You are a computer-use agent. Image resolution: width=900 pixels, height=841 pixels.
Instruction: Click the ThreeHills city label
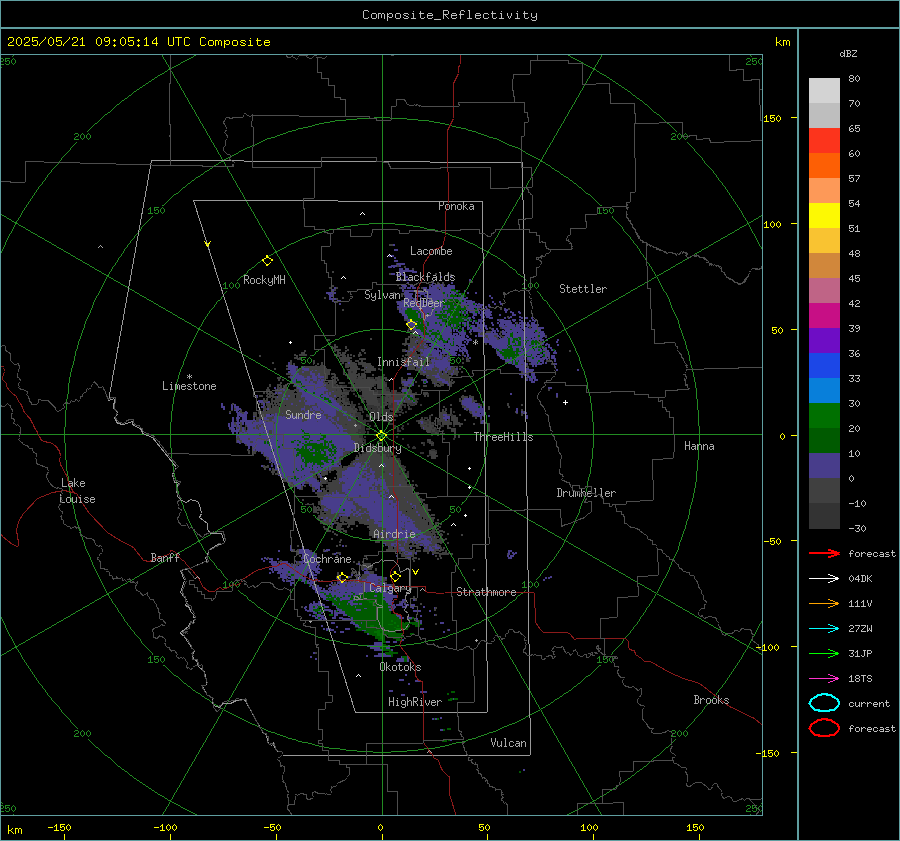(503, 437)
